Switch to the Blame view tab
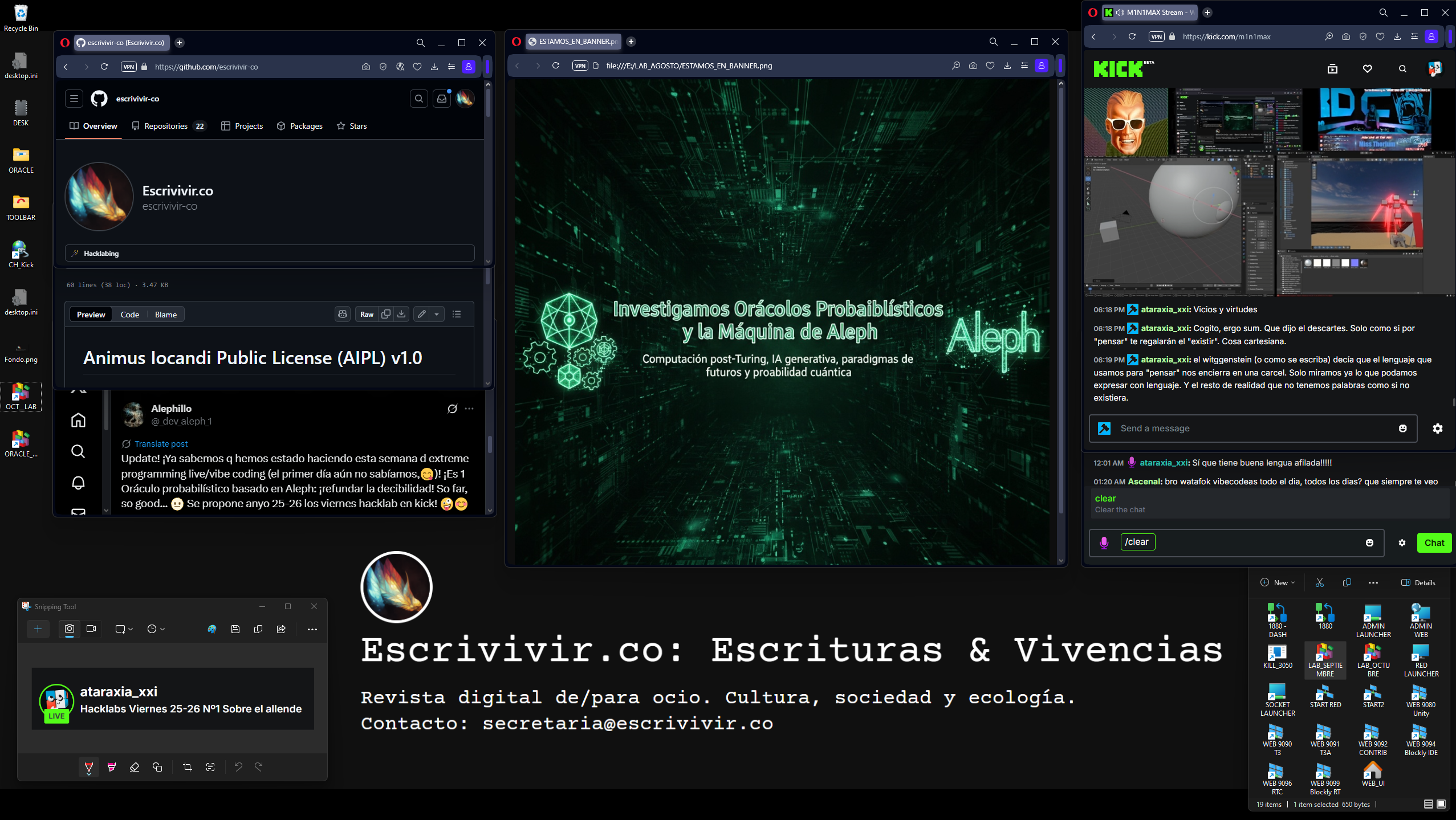 [166, 315]
